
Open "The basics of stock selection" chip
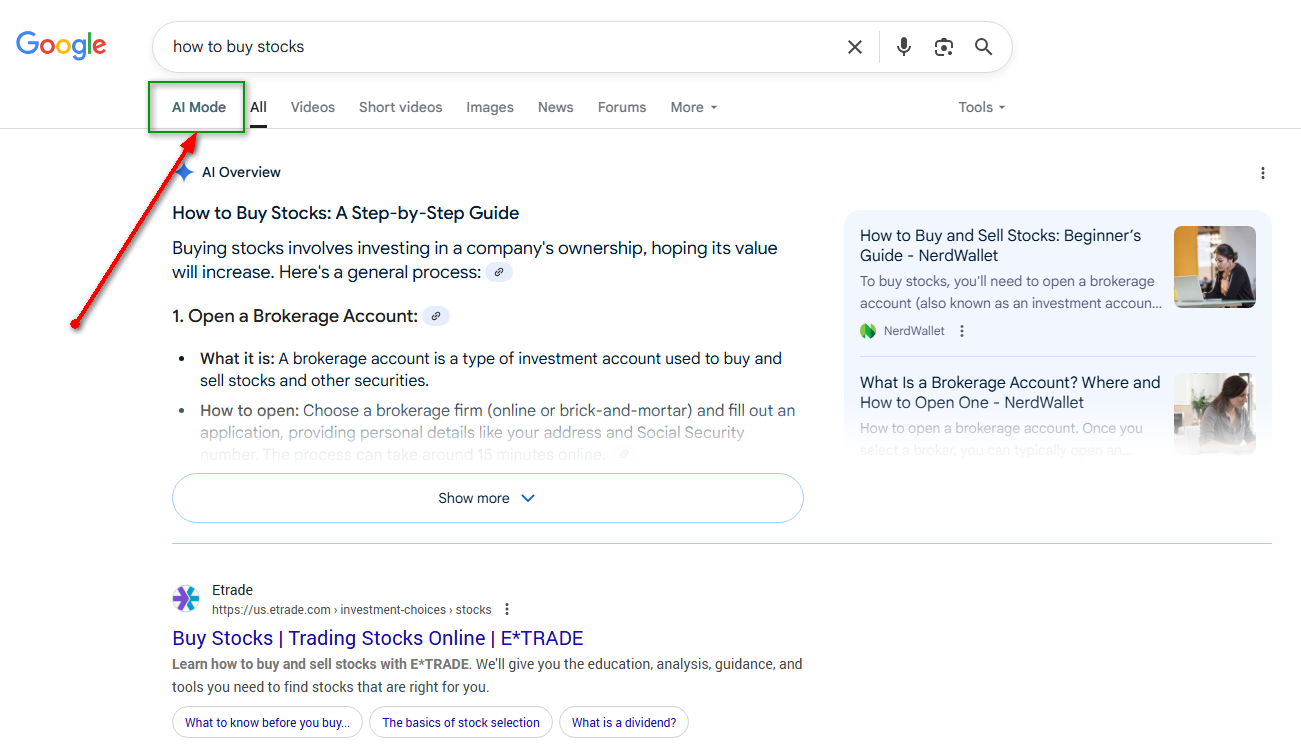[461, 722]
